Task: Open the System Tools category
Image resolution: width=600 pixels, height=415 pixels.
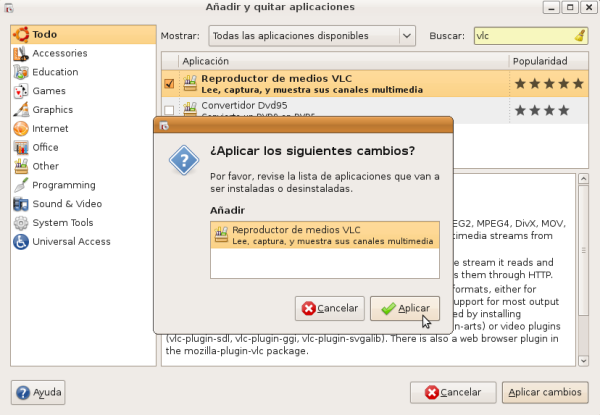Action: 62,223
